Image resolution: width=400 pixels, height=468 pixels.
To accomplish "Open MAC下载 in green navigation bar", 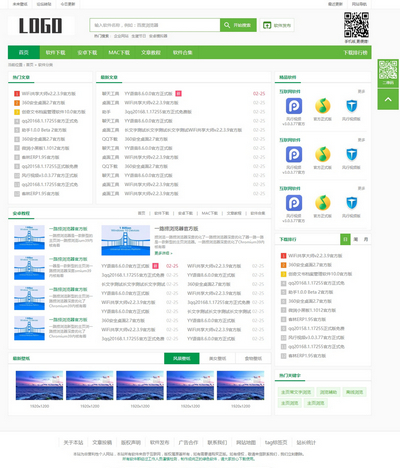I will click(119, 52).
